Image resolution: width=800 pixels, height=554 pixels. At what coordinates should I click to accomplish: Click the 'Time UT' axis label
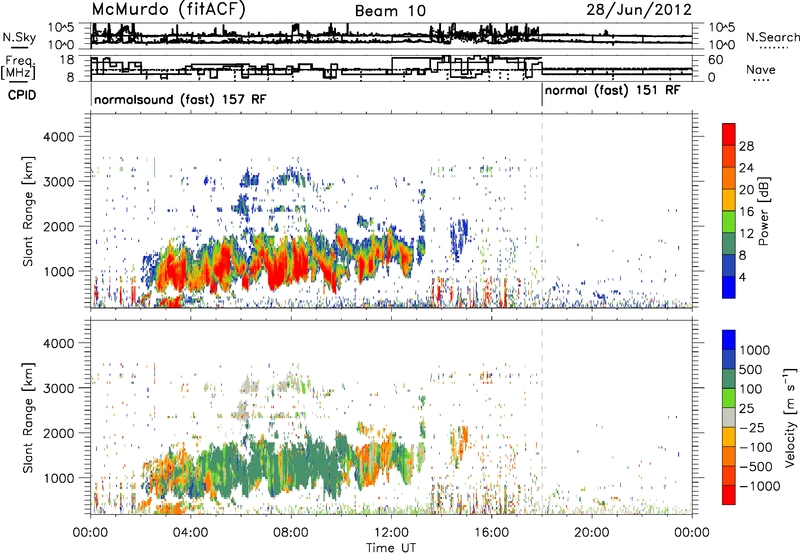[391, 548]
